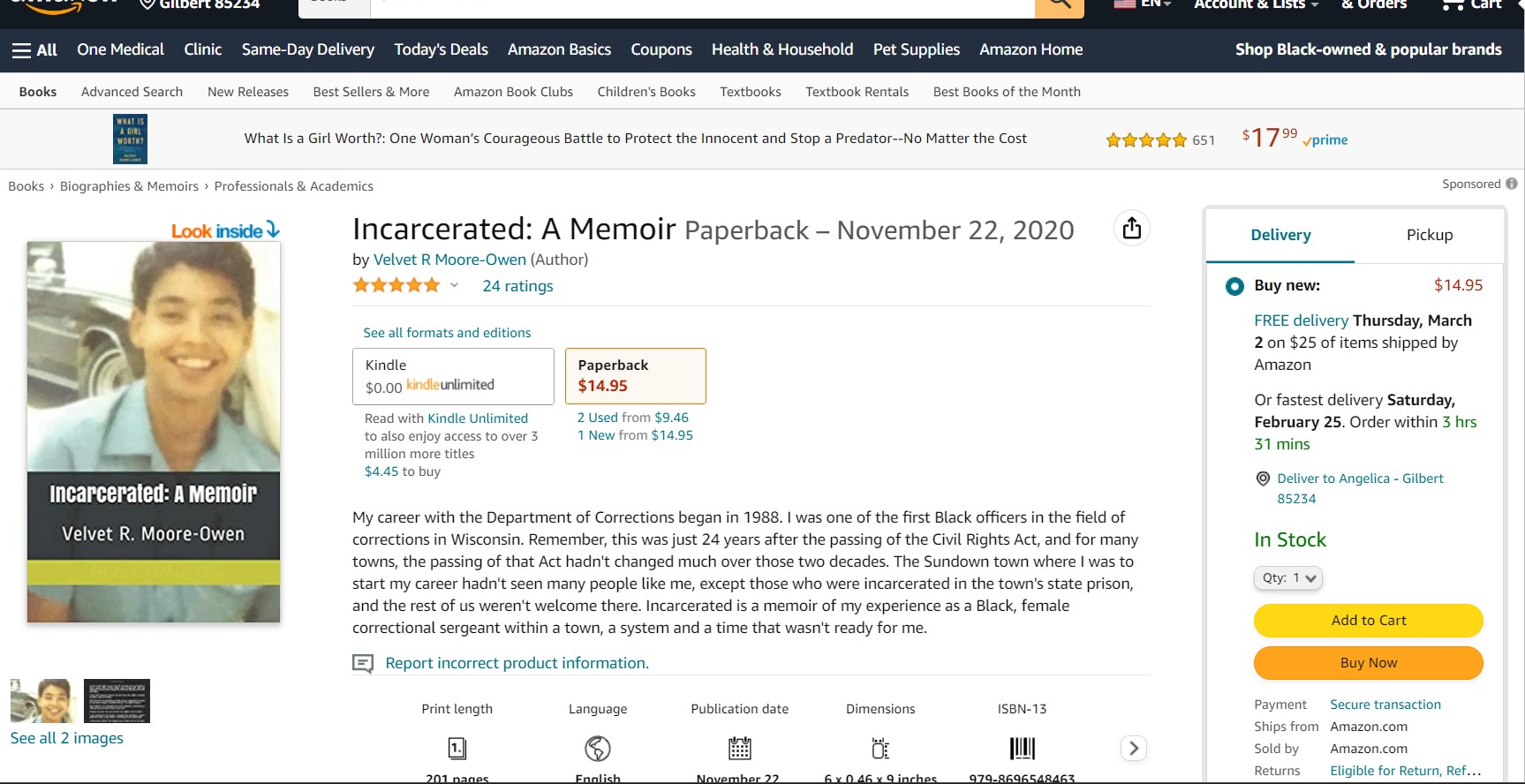The height and width of the screenshot is (784, 1525).
Task: Click the search magnifier button
Action: pos(1059,5)
